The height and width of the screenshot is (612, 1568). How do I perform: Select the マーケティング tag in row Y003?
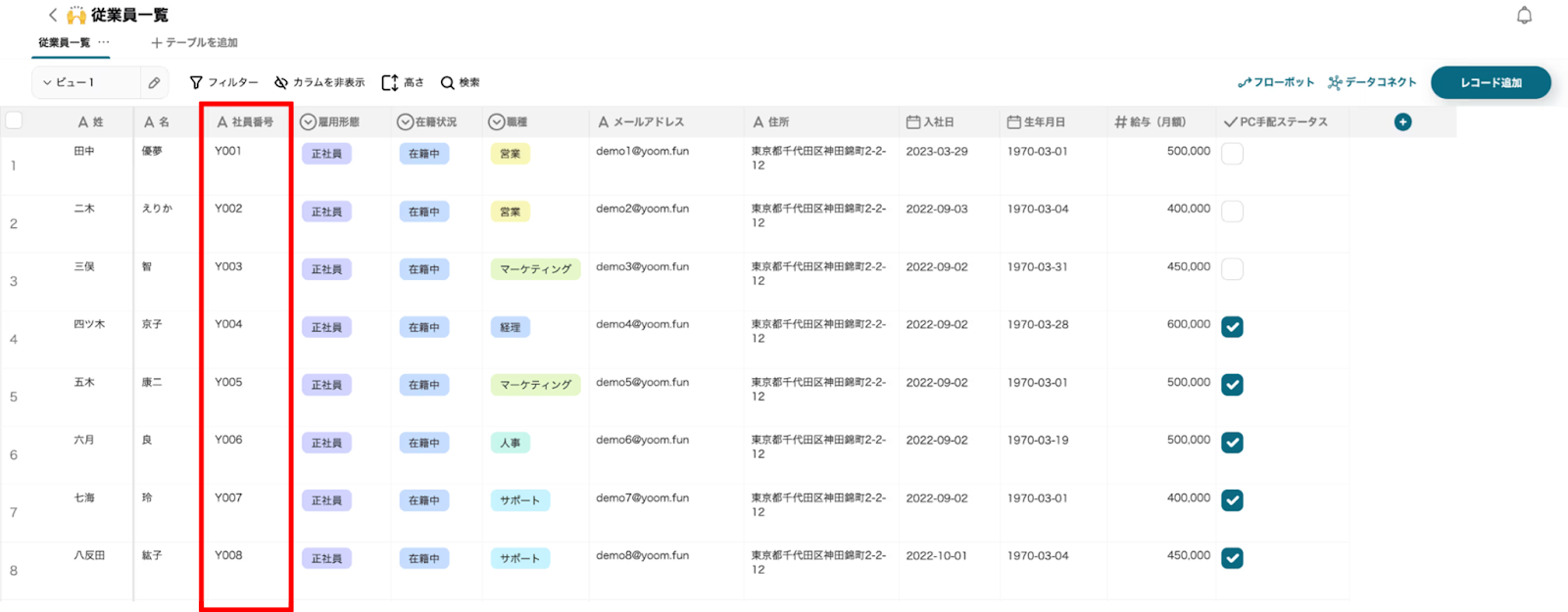[x=535, y=269]
